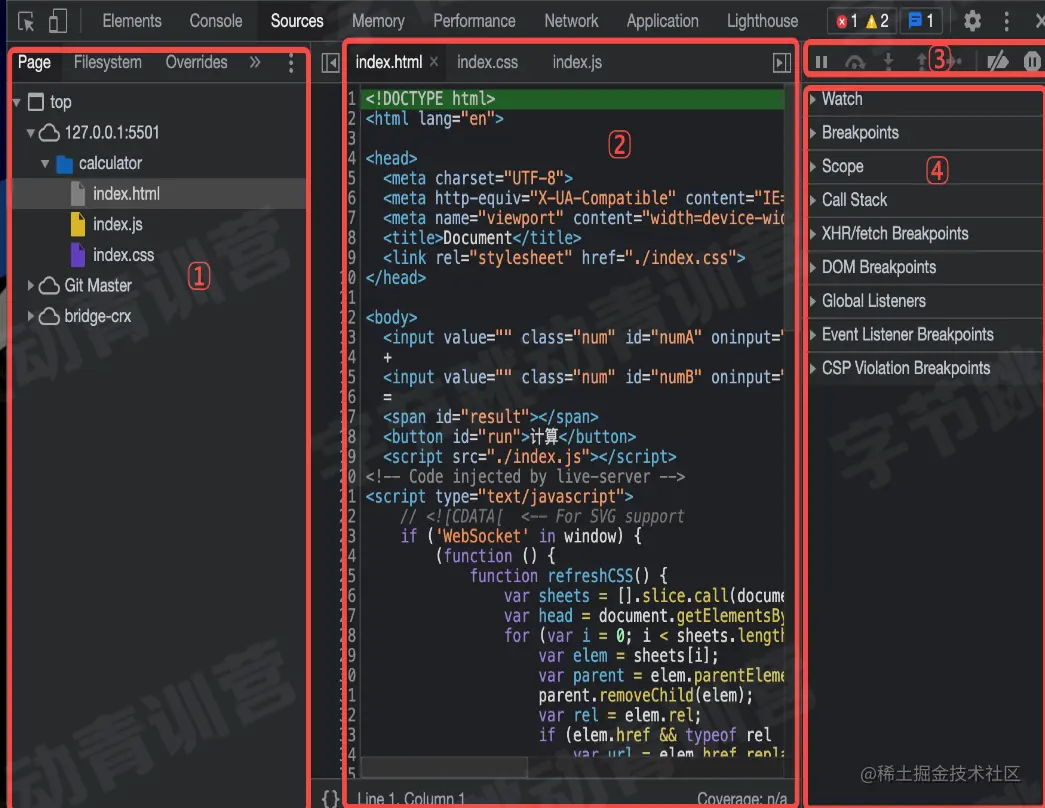The image size is (1045, 808).
Task: Click the highlighted DOCTYPE line in the editor
Action: (572, 99)
